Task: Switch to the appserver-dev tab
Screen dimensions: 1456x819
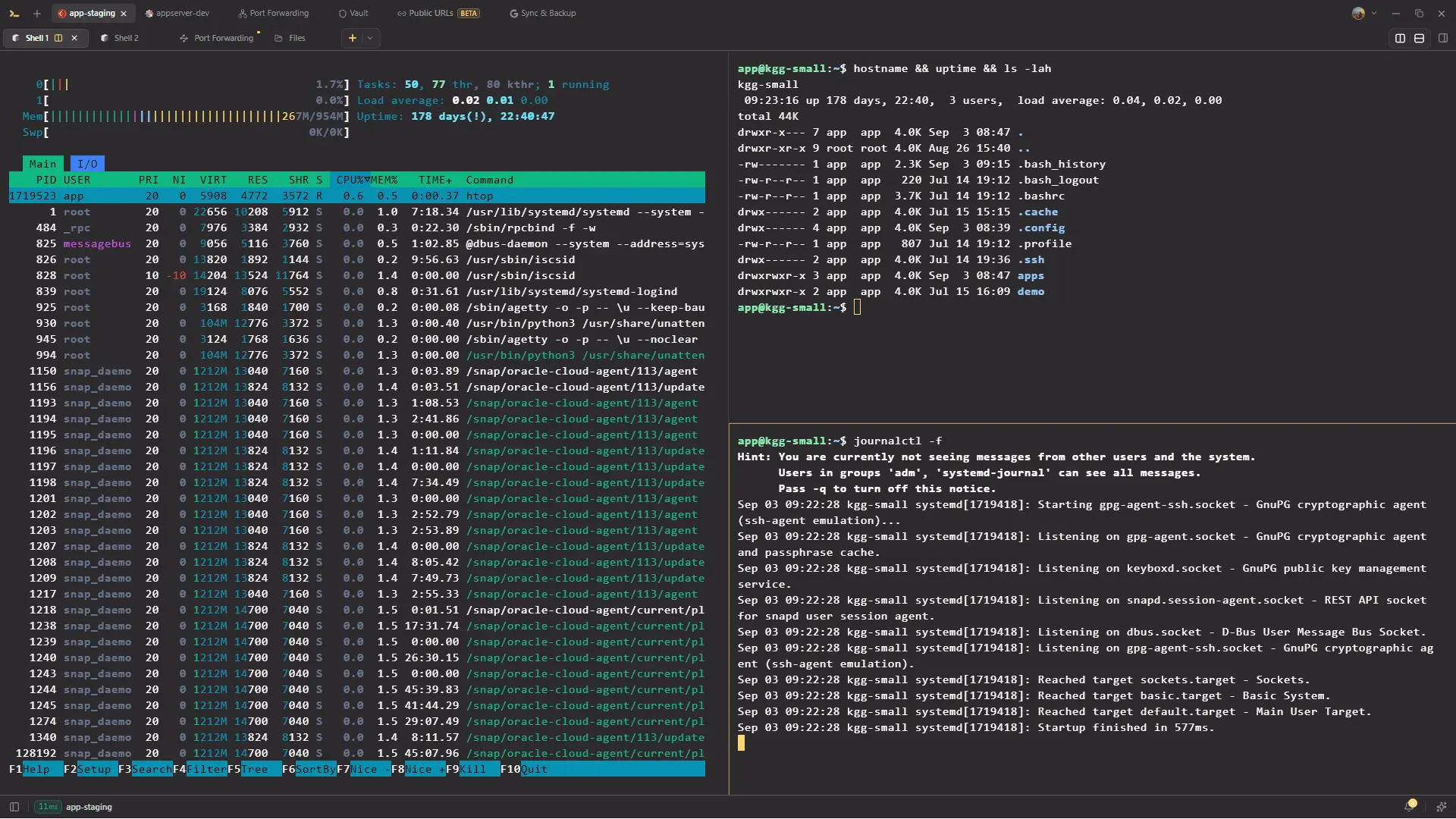Action: point(177,13)
